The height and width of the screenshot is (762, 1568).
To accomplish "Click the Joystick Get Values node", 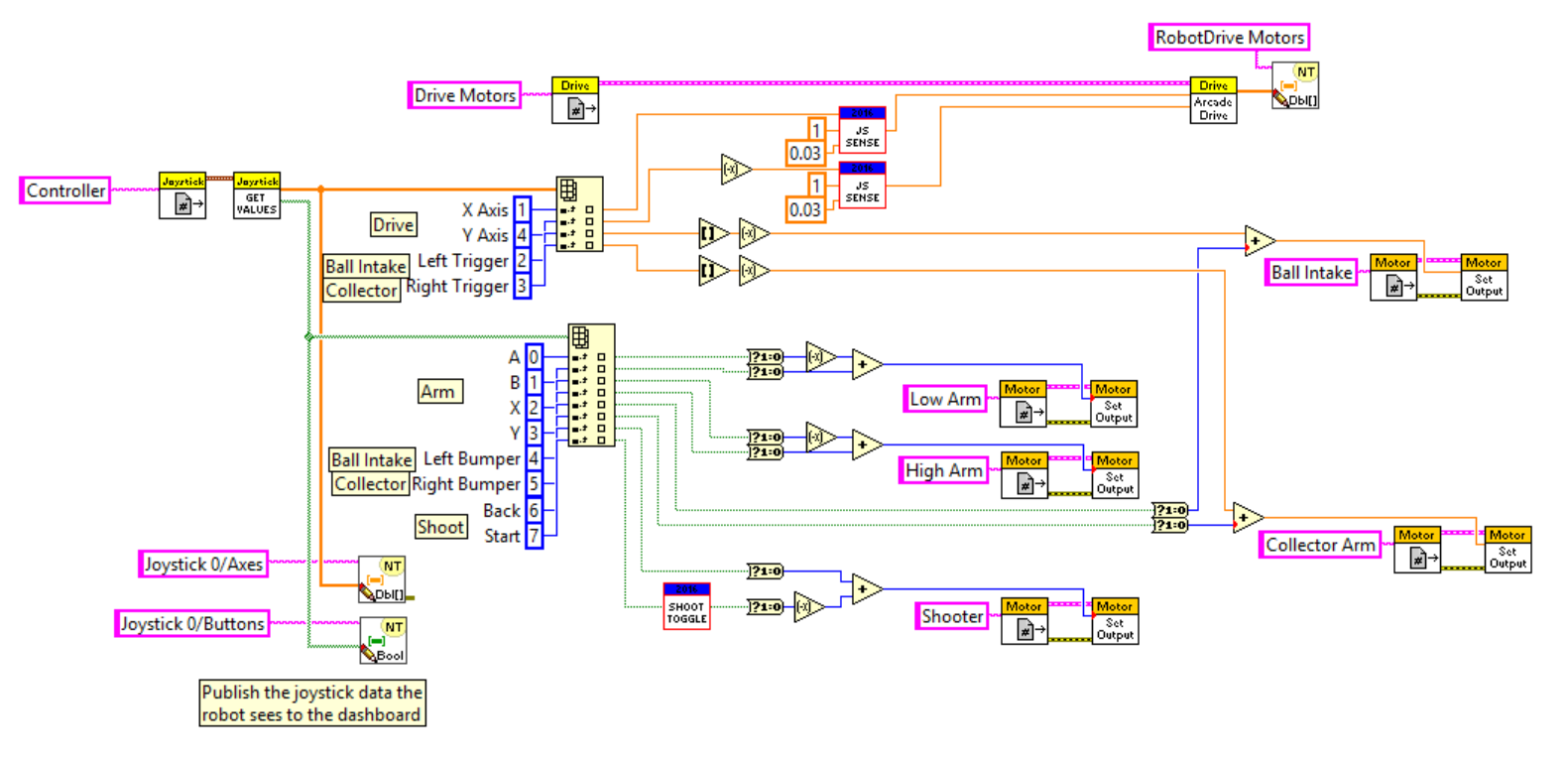I will pyautogui.click(x=256, y=195).
